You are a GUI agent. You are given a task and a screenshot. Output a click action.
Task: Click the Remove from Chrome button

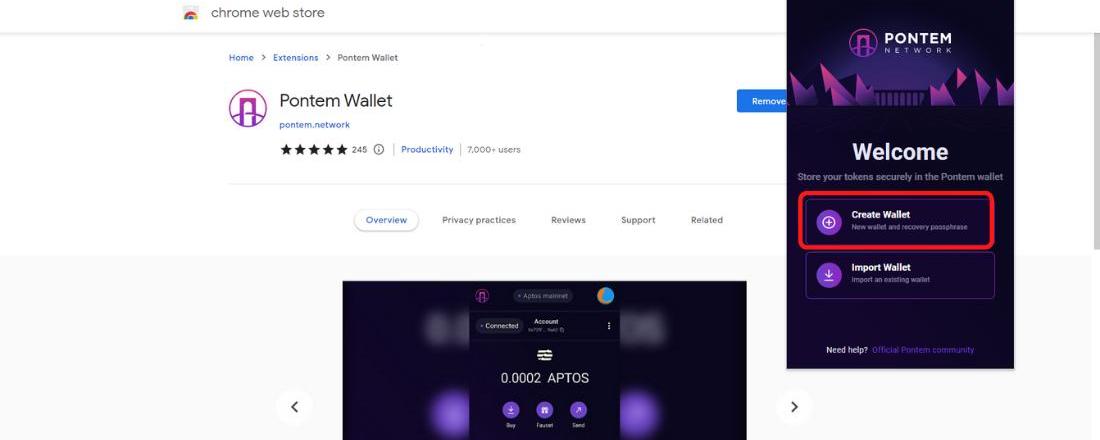762,101
